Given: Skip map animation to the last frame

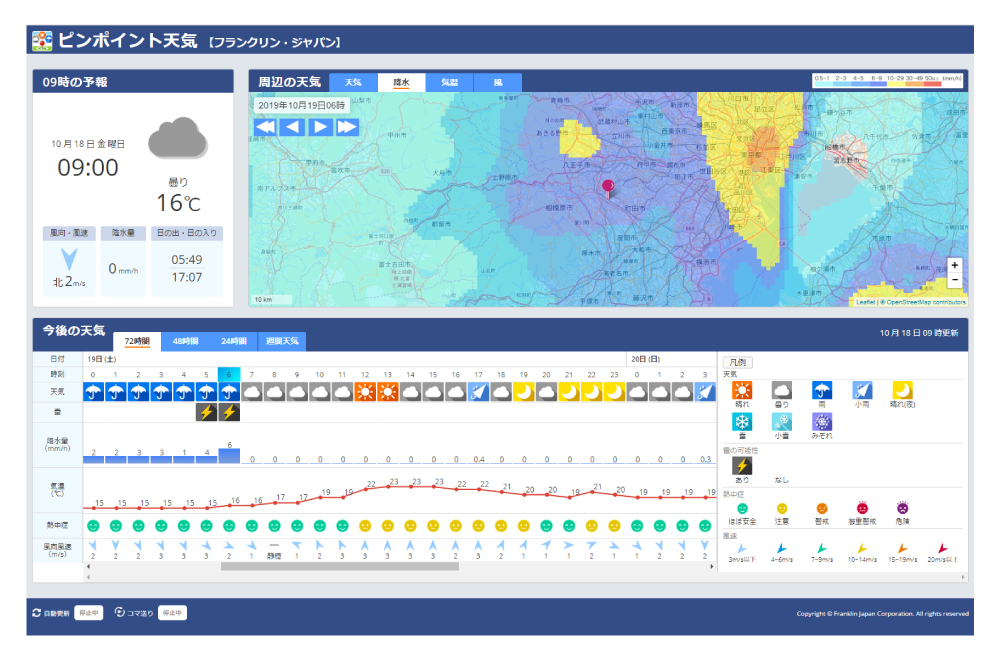Looking at the screenshot, I should 347,127.
